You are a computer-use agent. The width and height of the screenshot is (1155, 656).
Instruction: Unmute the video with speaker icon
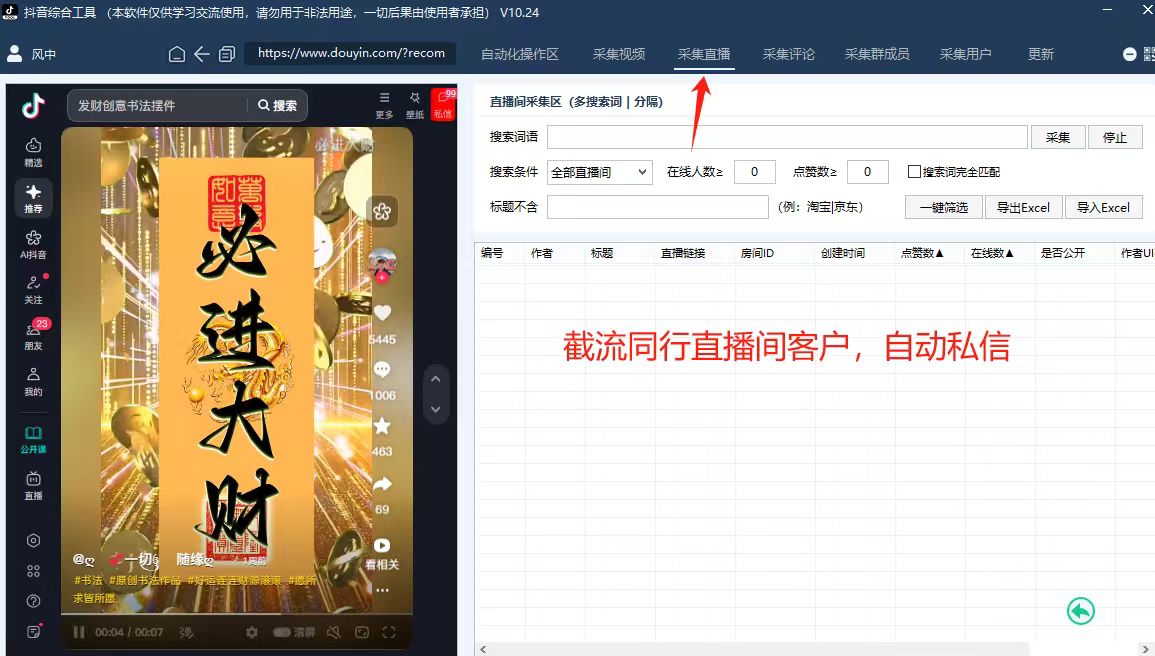tap(334, 632)
